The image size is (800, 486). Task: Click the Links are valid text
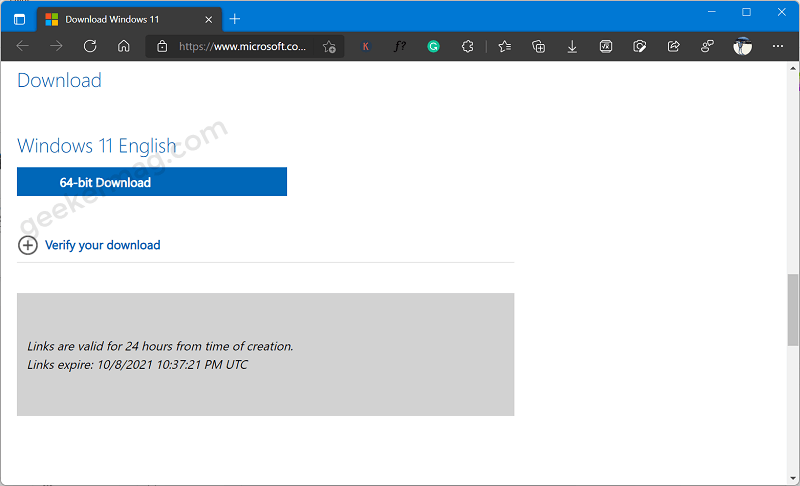(160, 346)
